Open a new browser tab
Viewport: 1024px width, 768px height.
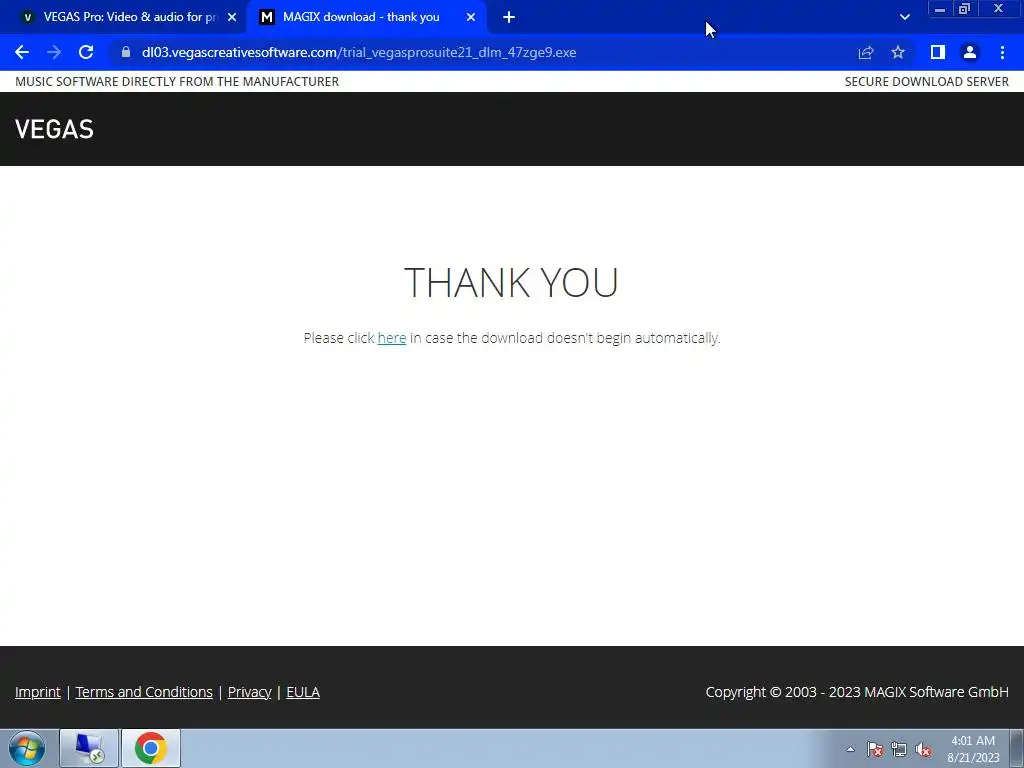click(509, 18)
